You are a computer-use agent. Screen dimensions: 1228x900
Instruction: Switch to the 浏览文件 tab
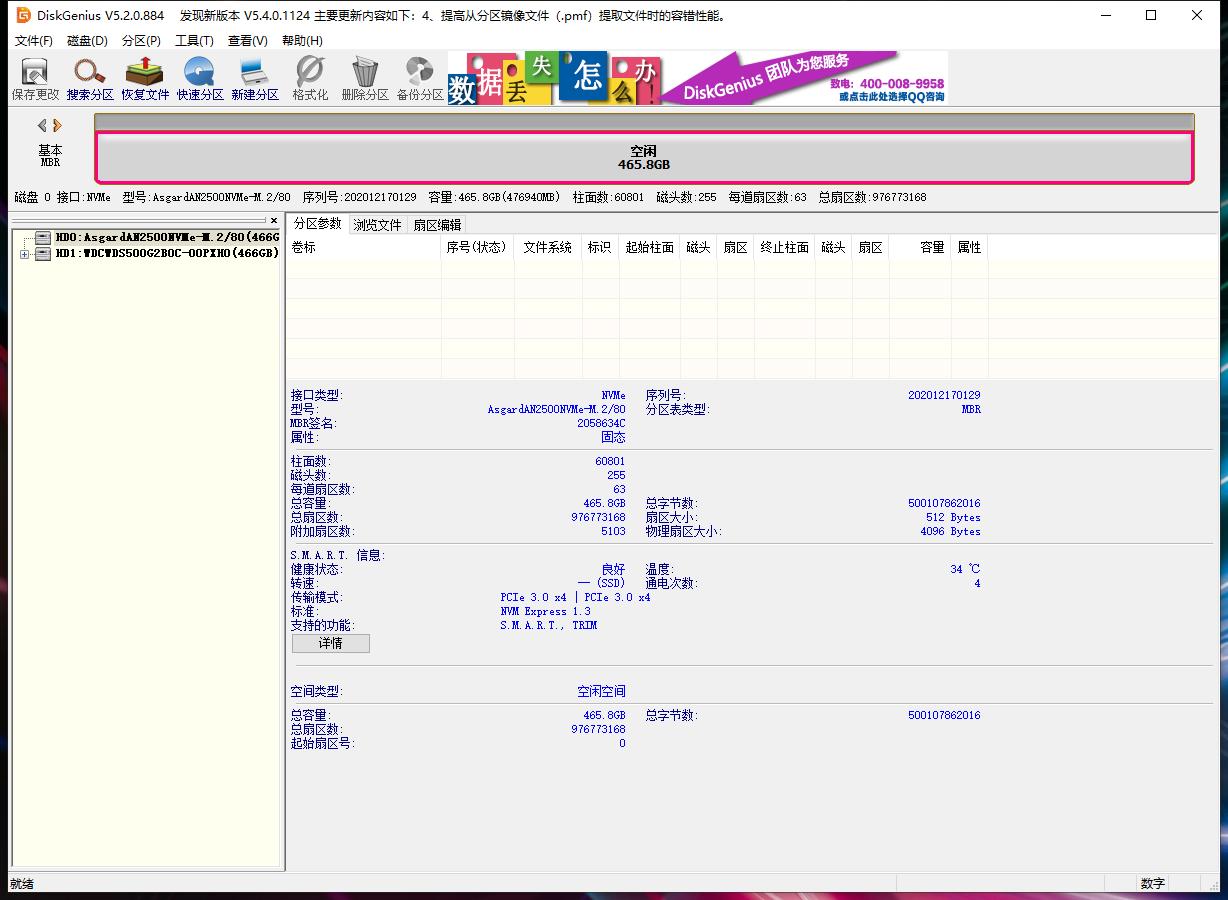(x=377, y=225)
